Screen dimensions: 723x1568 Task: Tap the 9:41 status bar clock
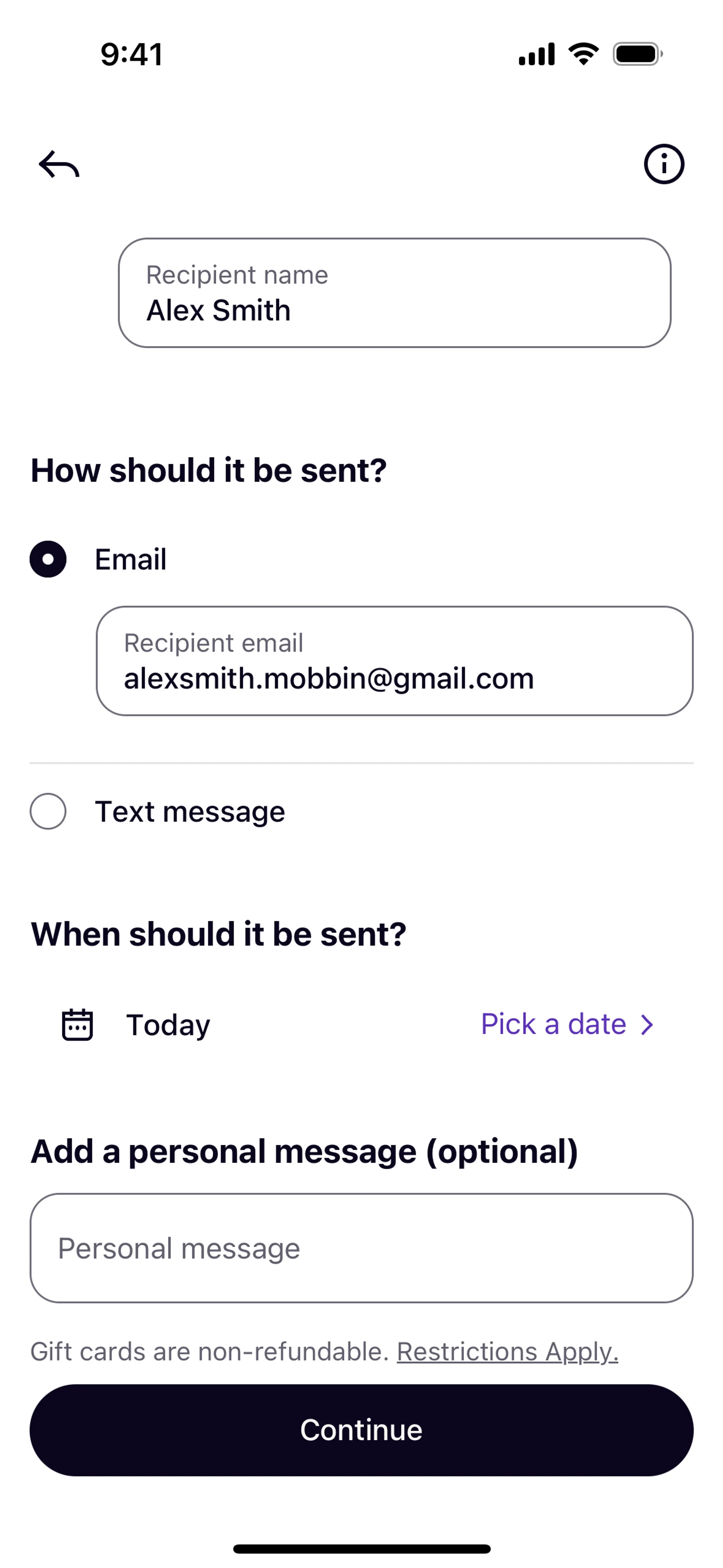131,54
